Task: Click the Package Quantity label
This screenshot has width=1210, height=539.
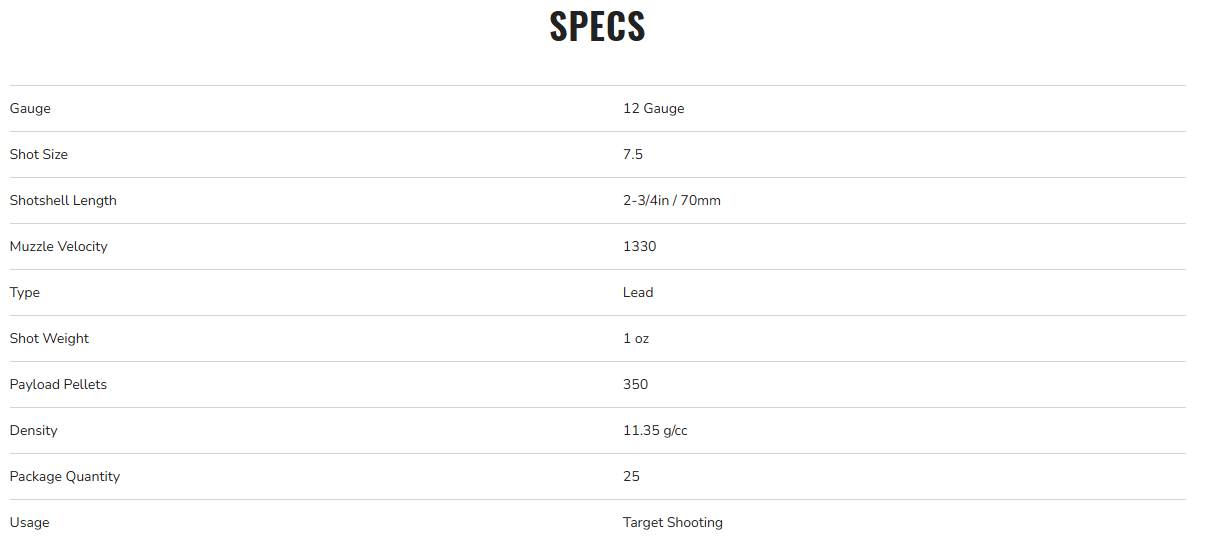Action: pos(64,476)
